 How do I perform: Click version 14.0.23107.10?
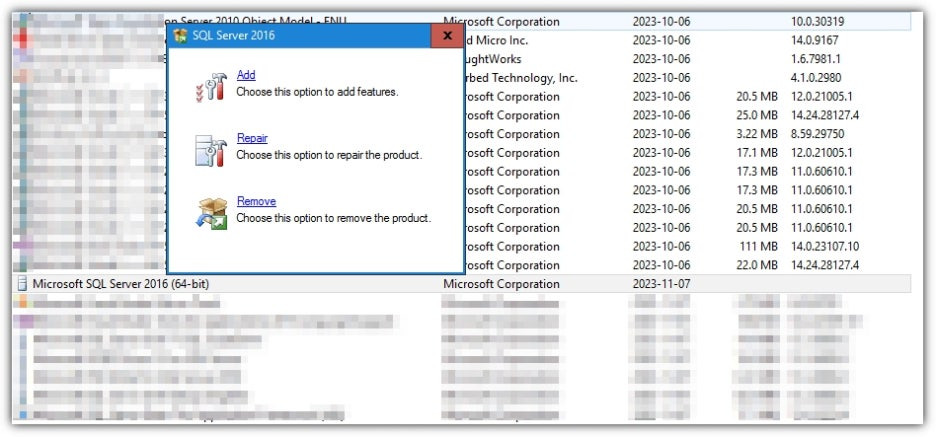[825, 247]
